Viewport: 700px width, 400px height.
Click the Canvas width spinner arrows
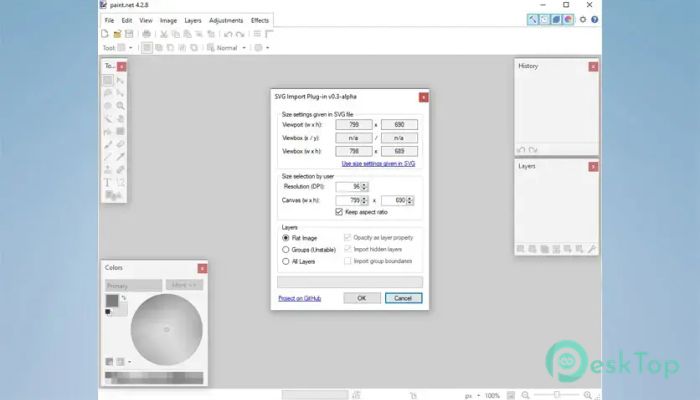(364, 200)
